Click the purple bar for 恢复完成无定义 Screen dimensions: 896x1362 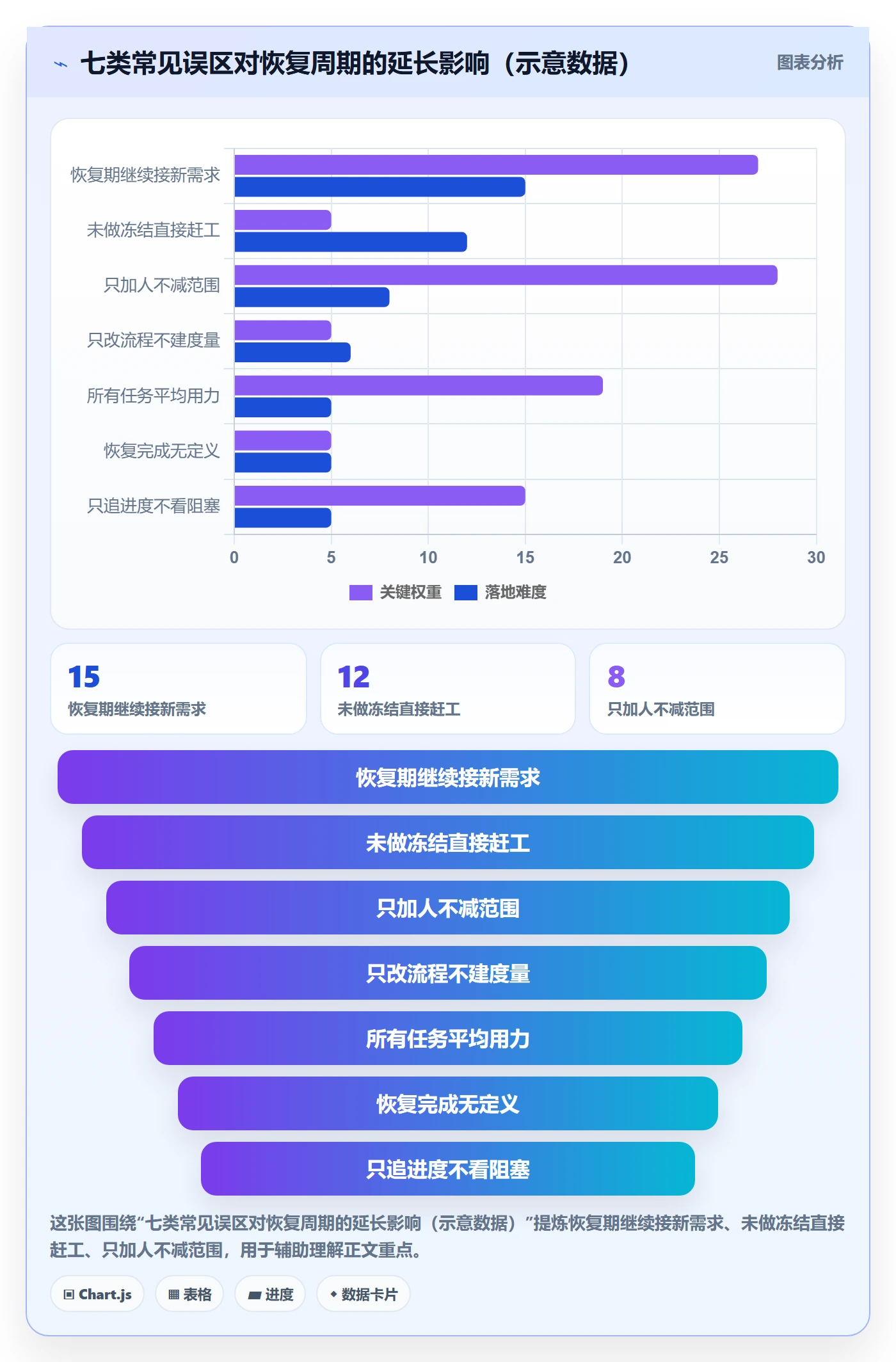coord(283,440)
